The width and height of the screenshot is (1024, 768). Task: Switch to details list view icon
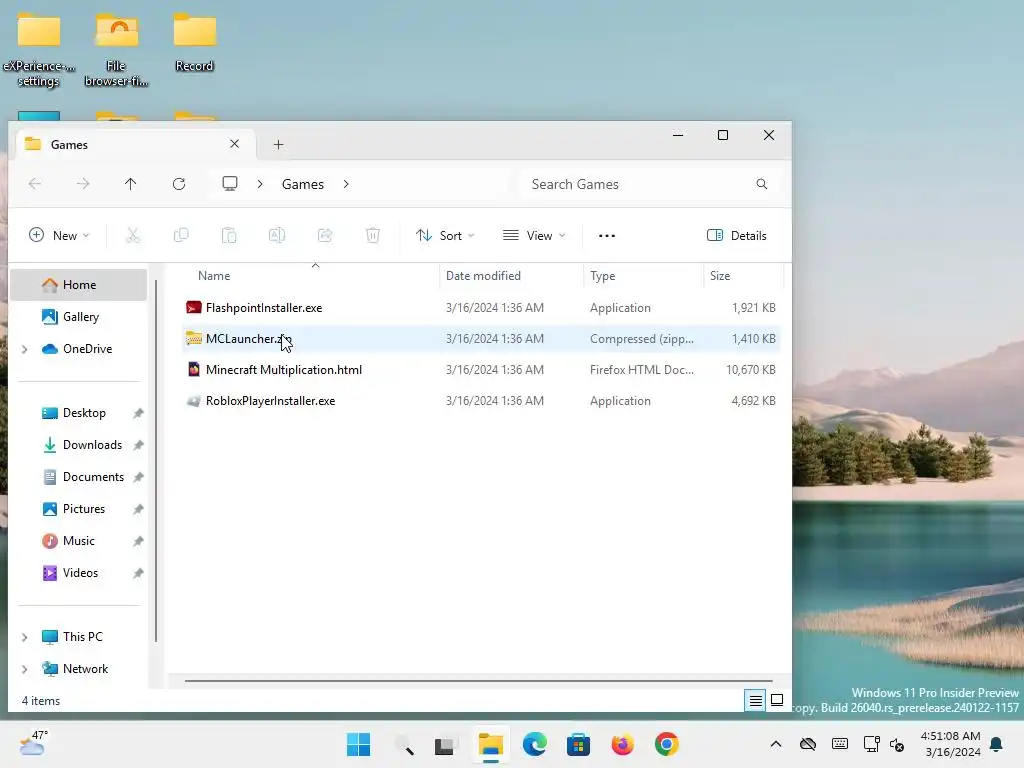click(756, 701)
